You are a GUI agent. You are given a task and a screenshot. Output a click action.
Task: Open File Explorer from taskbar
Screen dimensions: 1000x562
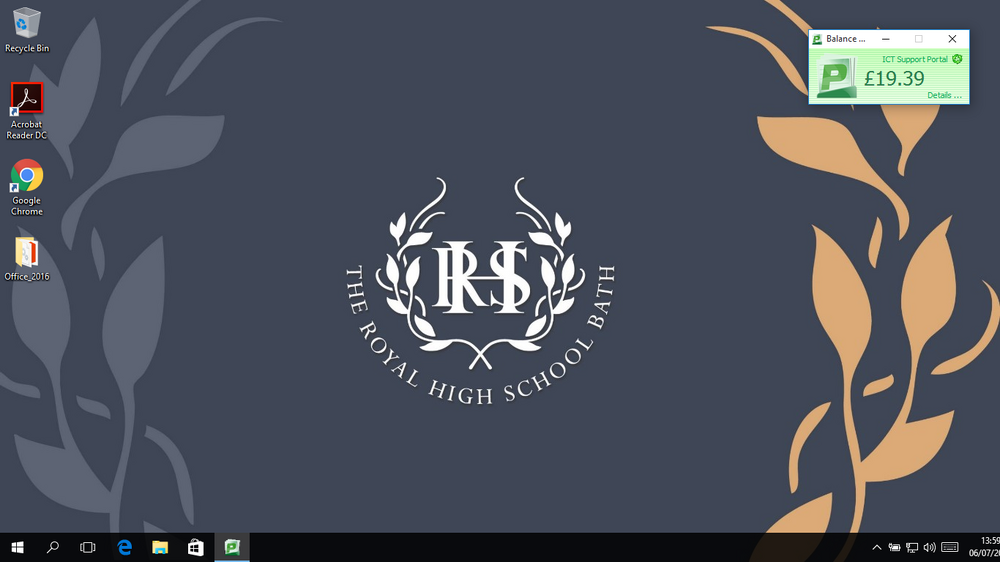(159, 547)
